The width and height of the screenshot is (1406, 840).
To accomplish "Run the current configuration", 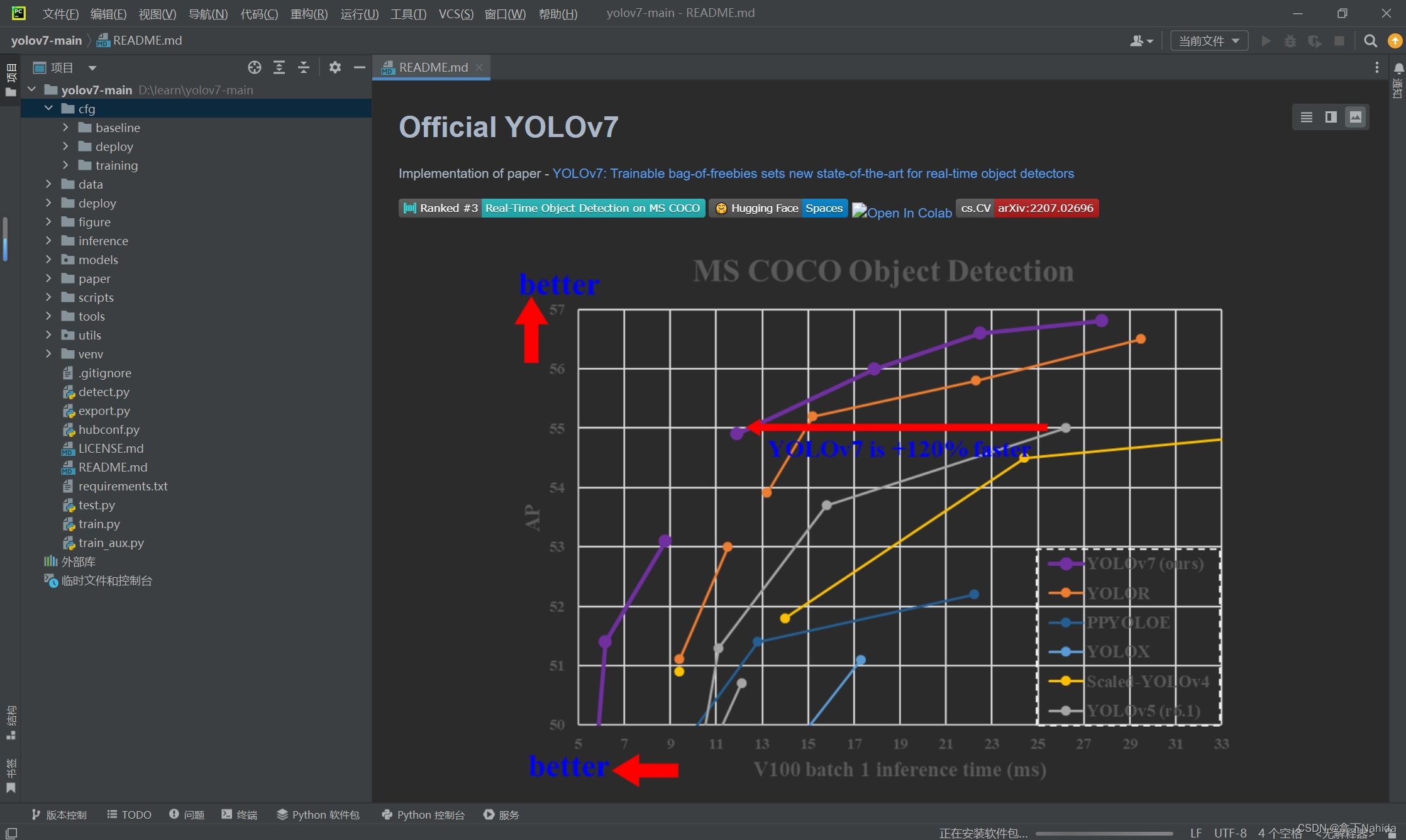I will pyautogui.click(x=1266, y=40).
